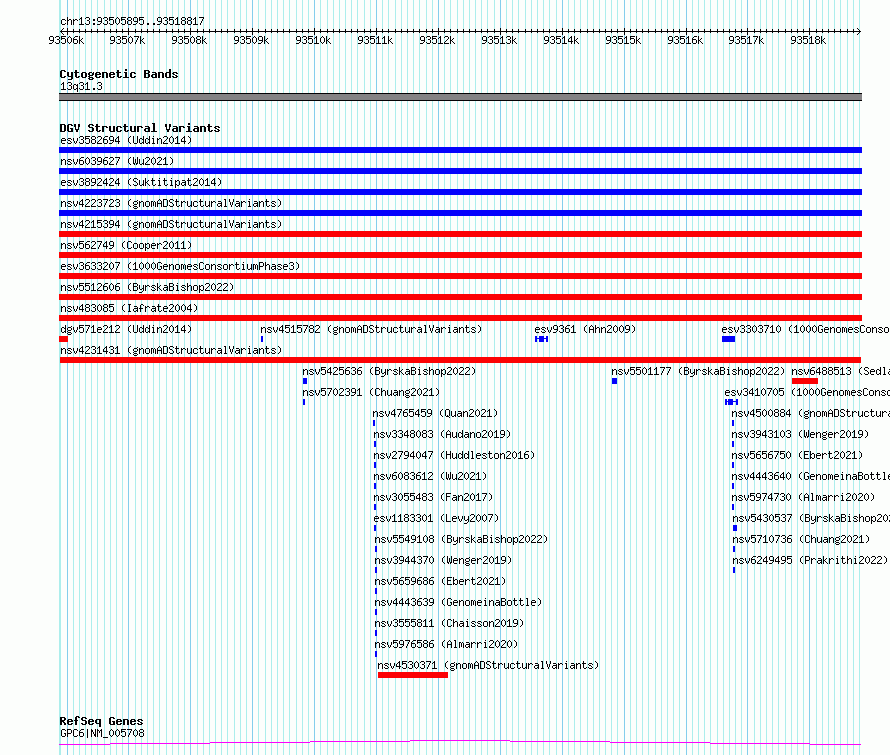Select the blue marker under nsv5501177
Screen dimensions: 890x755
[614, 381]
